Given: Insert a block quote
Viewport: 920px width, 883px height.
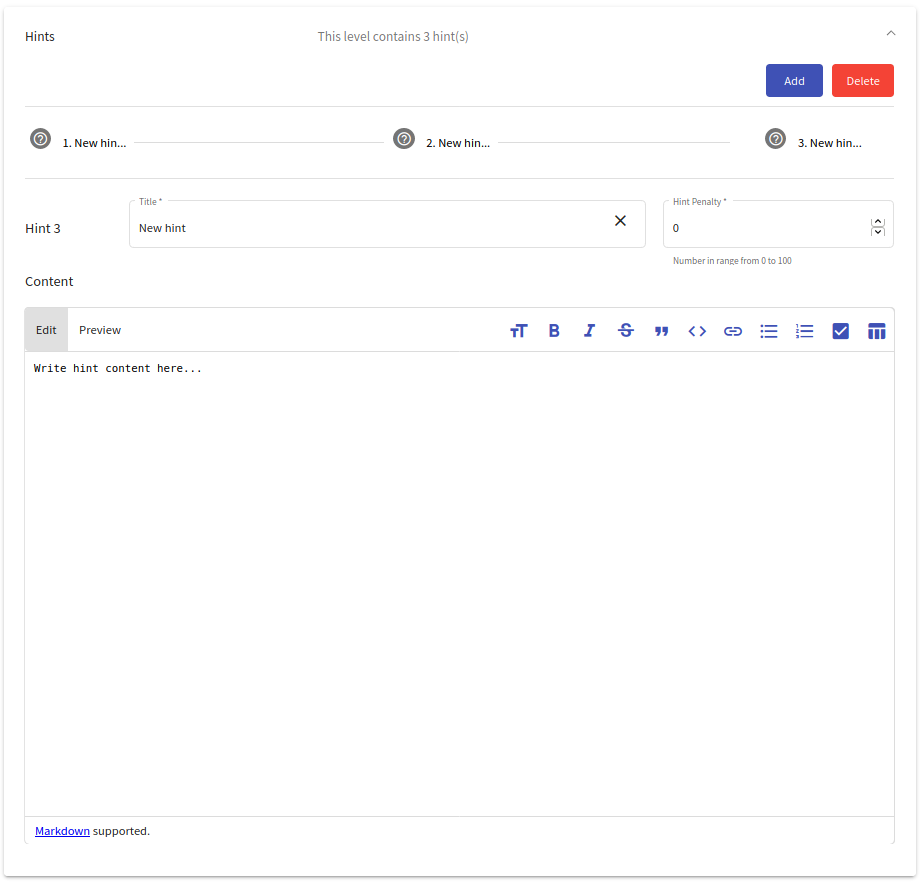Looking at the screenshot, I should [x=662, y=331].
